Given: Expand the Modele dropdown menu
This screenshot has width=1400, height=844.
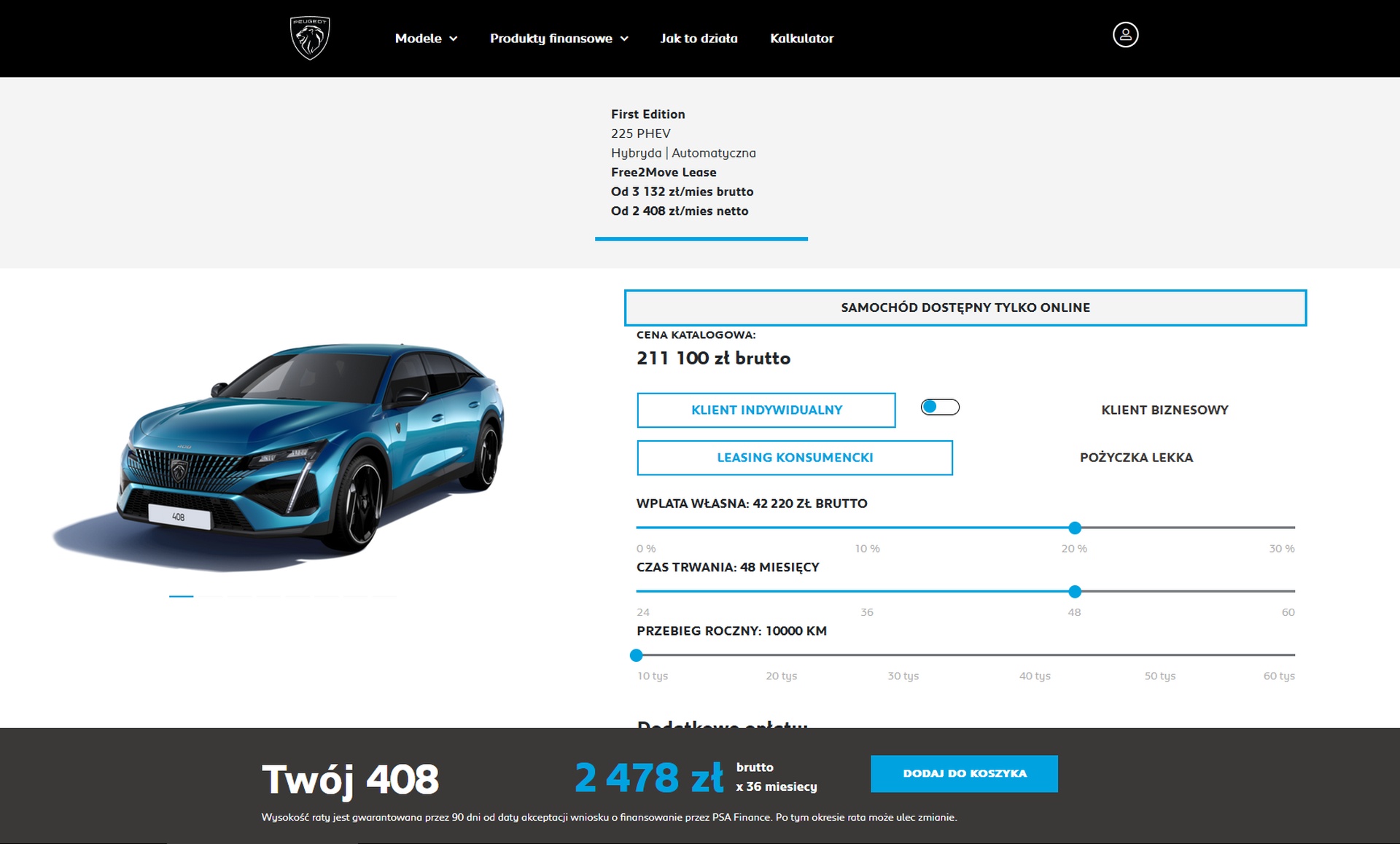Looking at the screenshot, I should point(426,39).
